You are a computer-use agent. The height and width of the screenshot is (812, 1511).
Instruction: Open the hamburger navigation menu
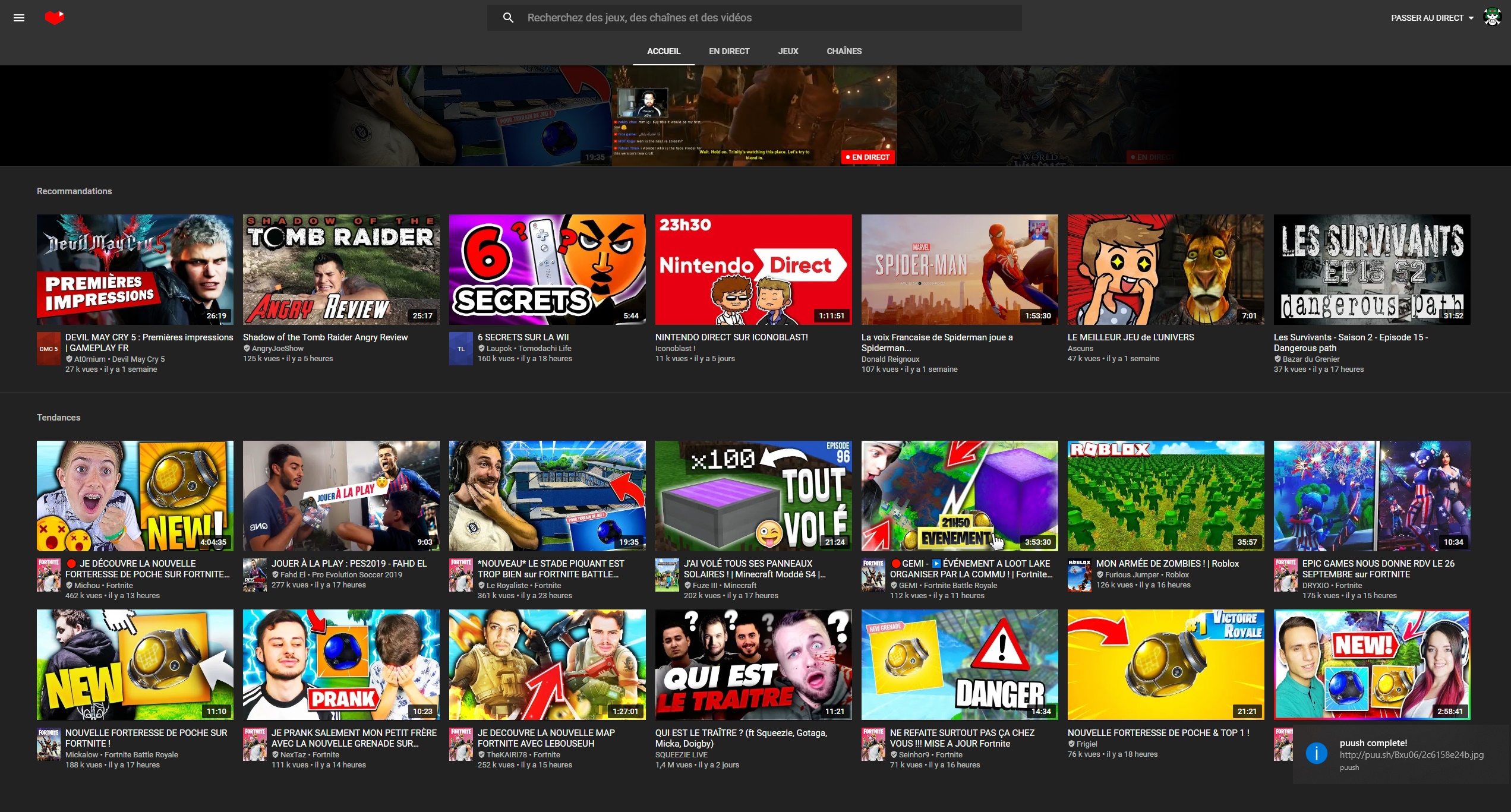coord(19,18)
